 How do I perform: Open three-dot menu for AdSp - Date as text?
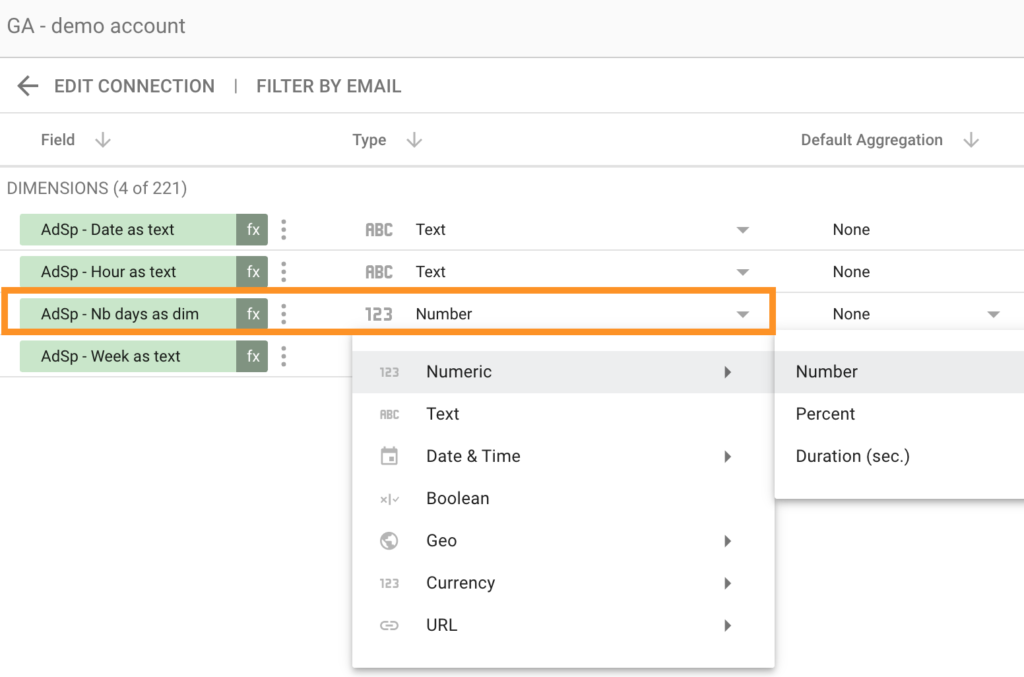(x=283, y=230)
